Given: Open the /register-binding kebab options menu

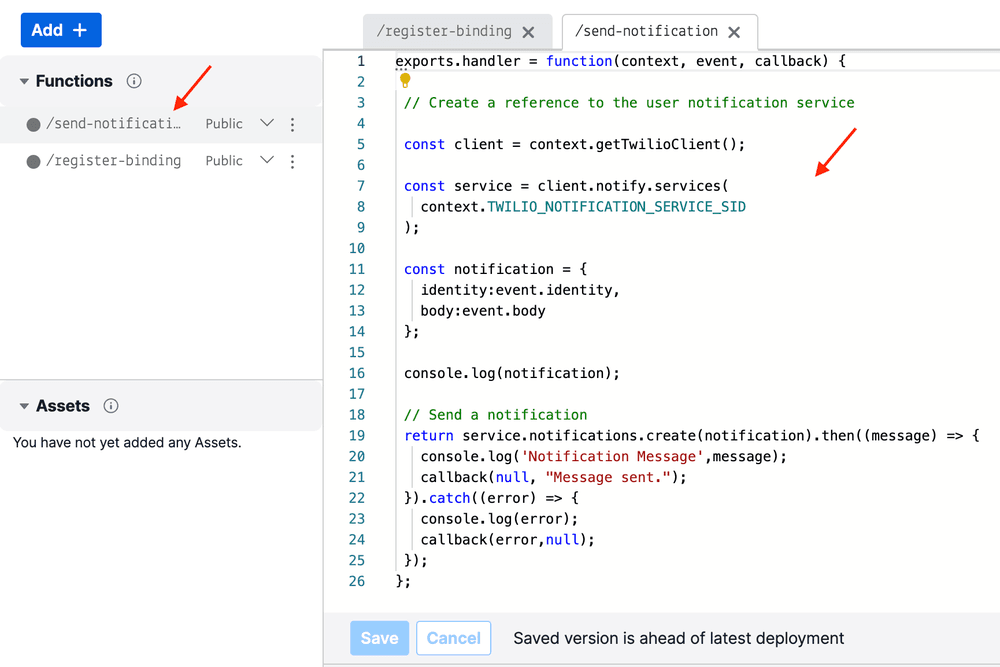Looking at the screenshot, I should click(x=291, y=160).
